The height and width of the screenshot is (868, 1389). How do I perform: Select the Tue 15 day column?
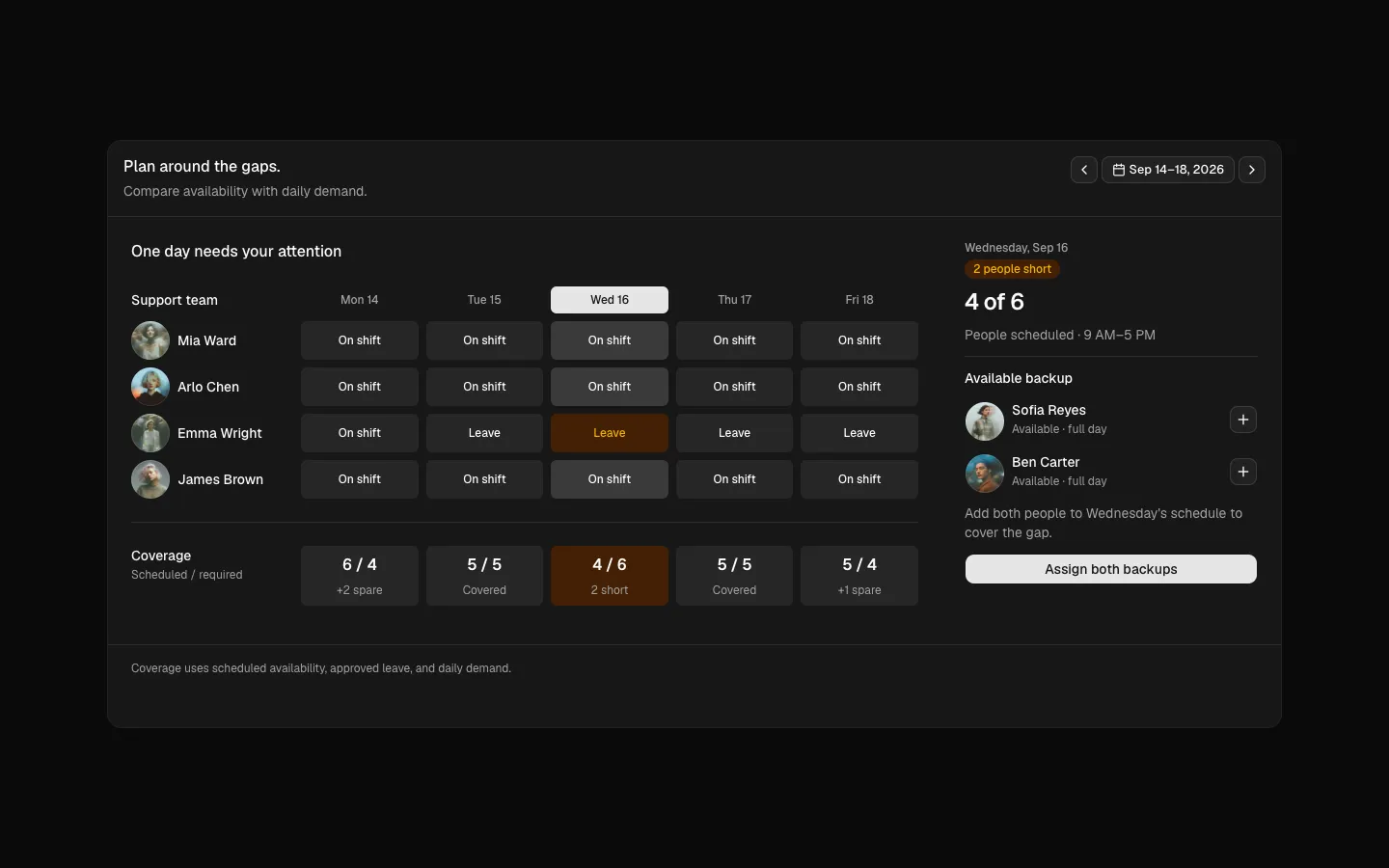[484, 300]
